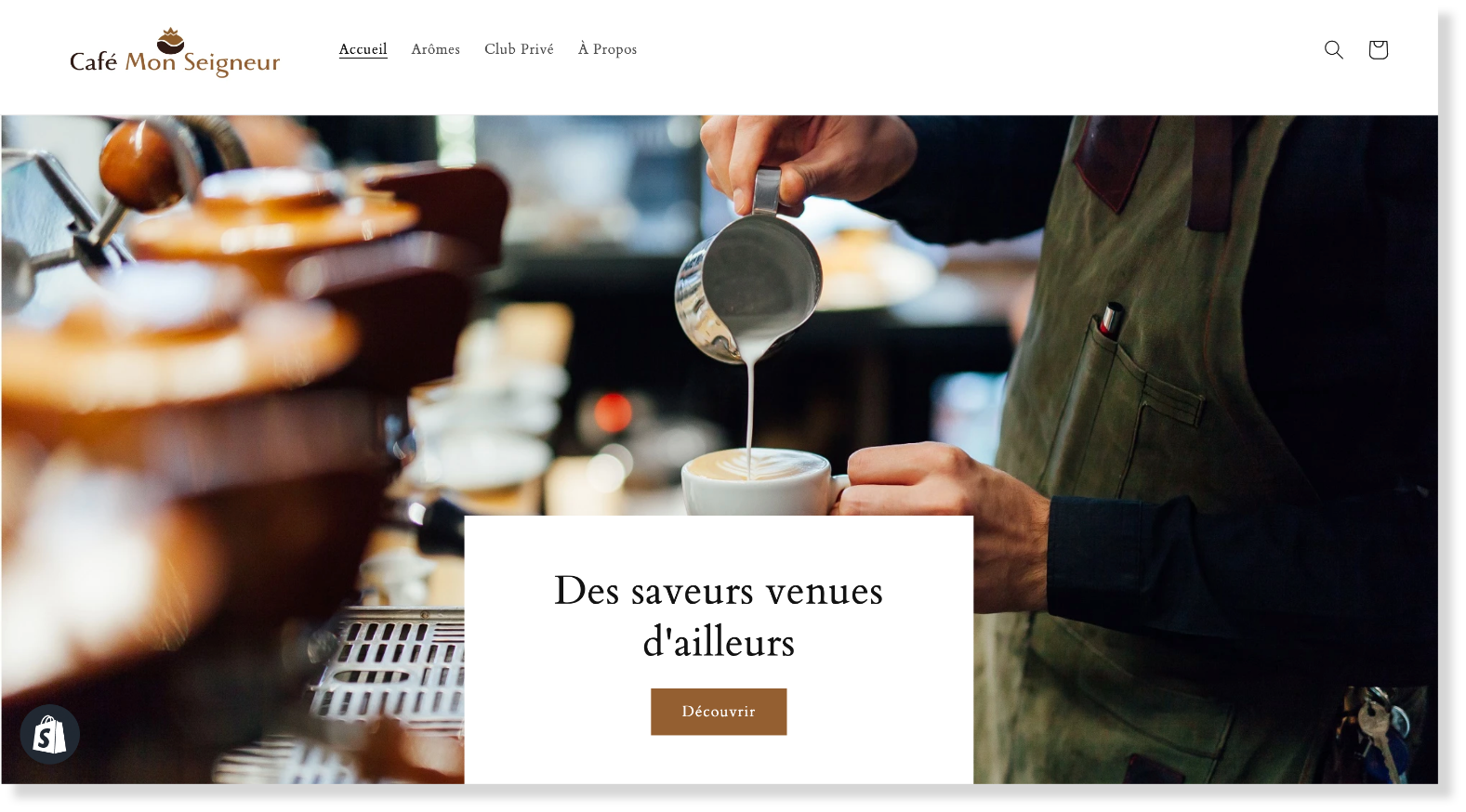Click the brown Découvrir button
This screenshot has height=812, width=1466.
719,712
